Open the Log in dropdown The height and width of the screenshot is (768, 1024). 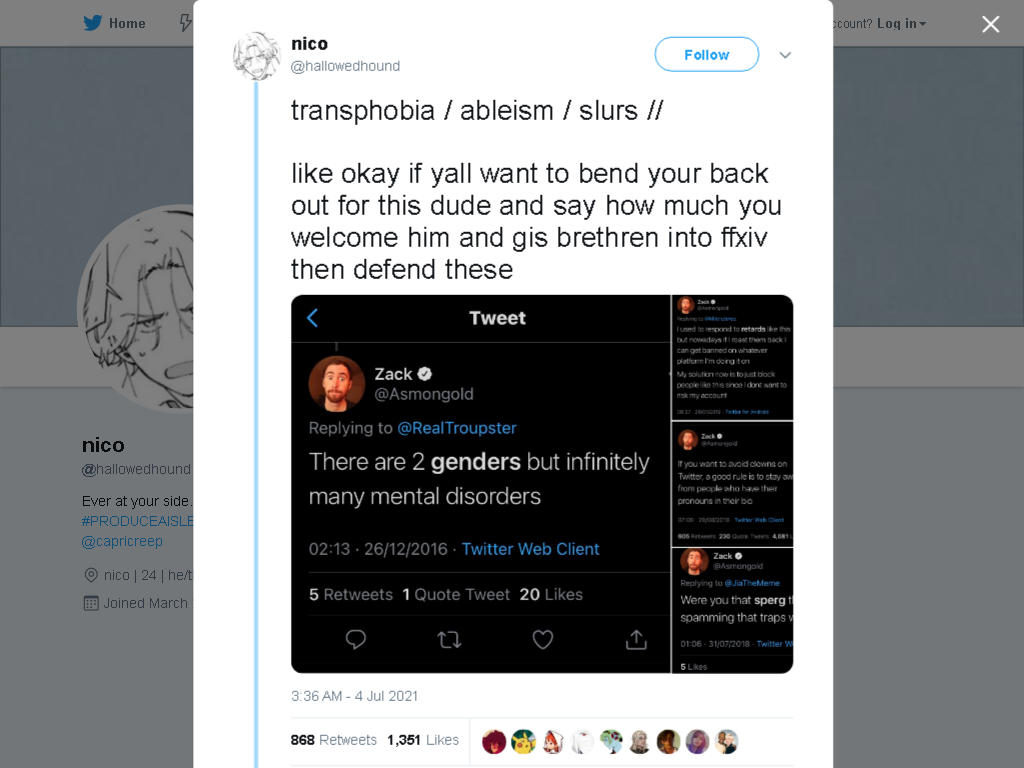pyautogui.click(x=901, y=24)
